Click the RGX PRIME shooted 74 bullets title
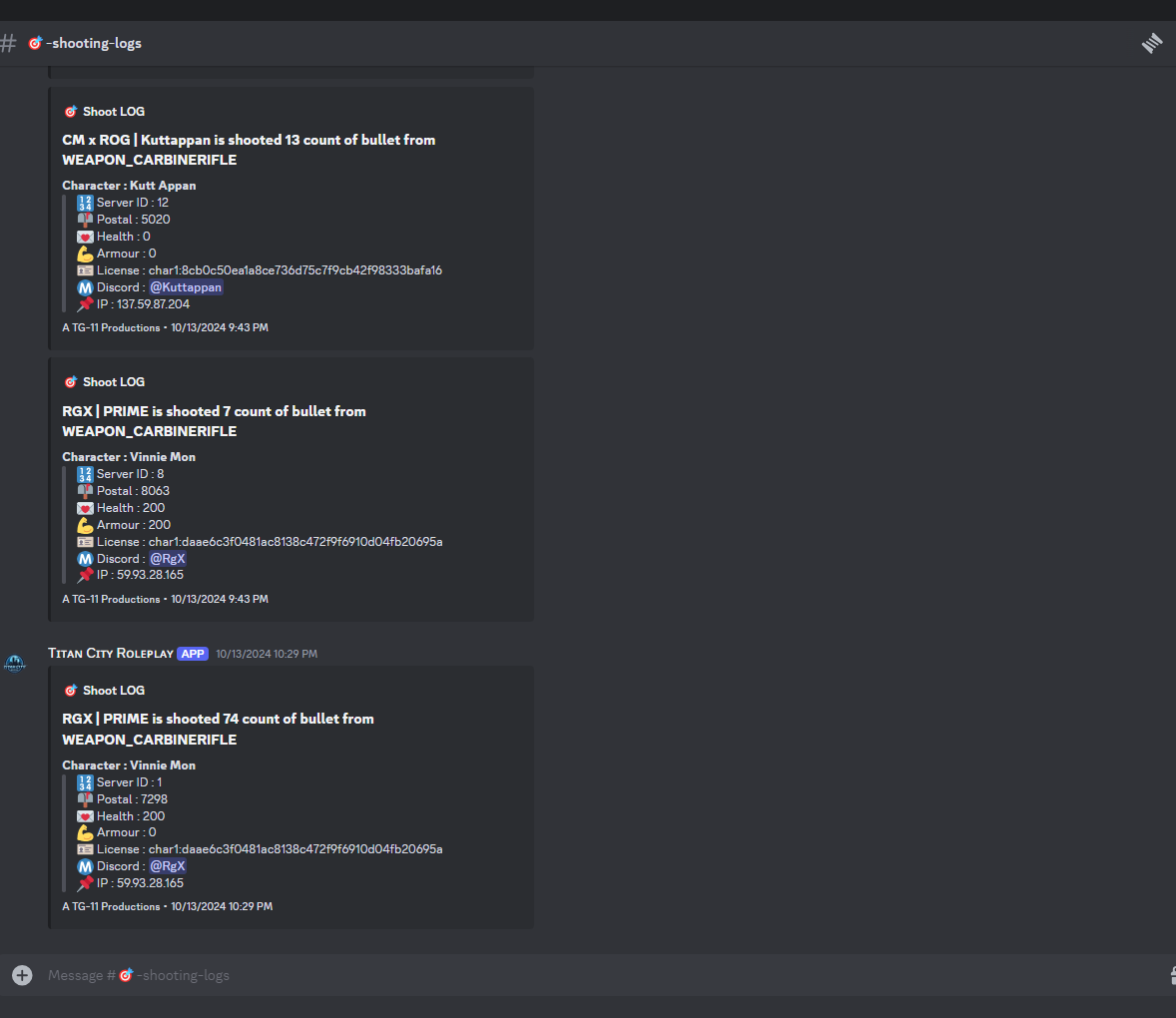The height and width of the screenshot is (1018, 1176). click(x=218, y=729)
